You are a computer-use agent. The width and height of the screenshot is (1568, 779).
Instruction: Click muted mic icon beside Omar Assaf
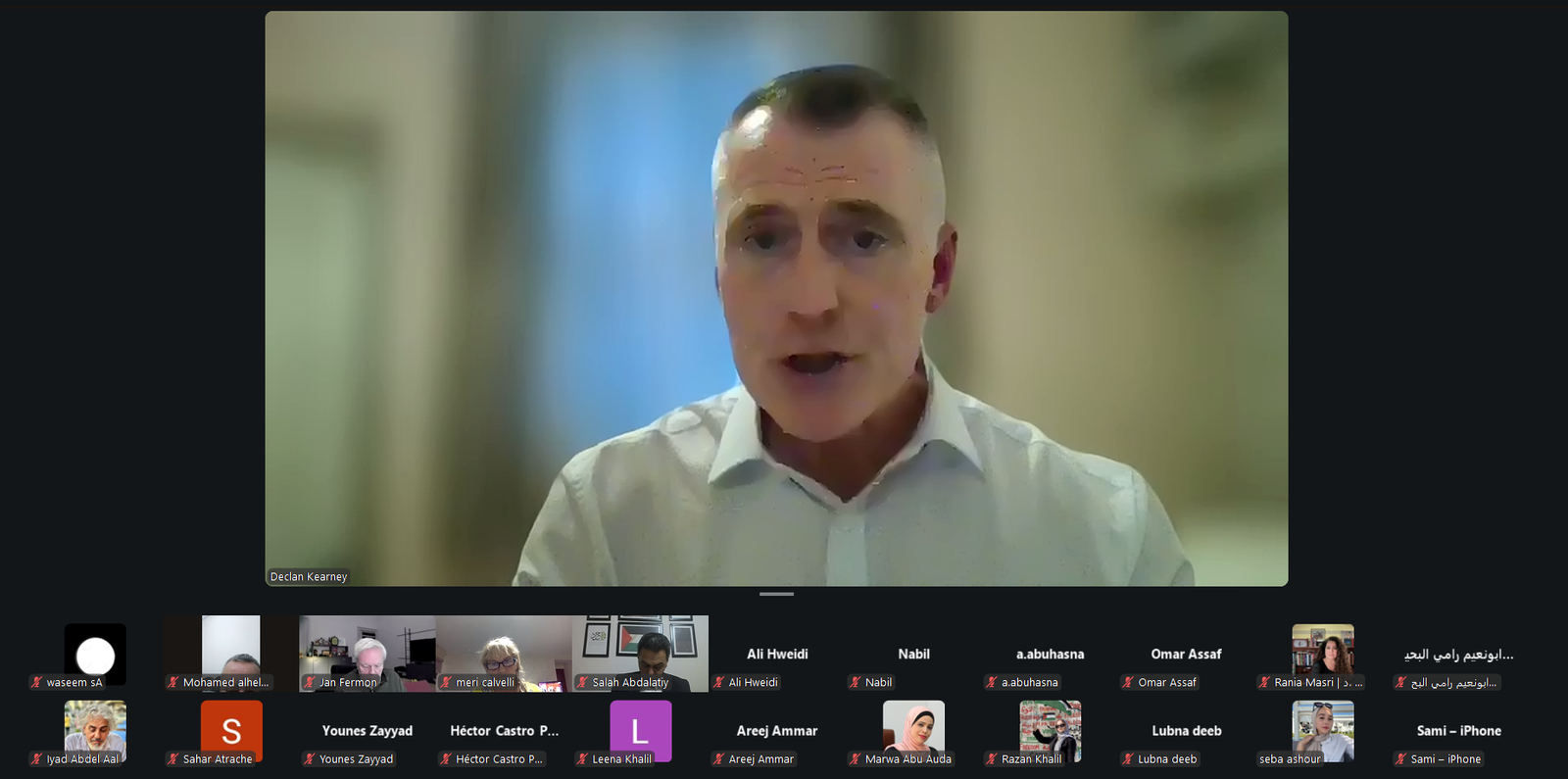[1128, 683]
